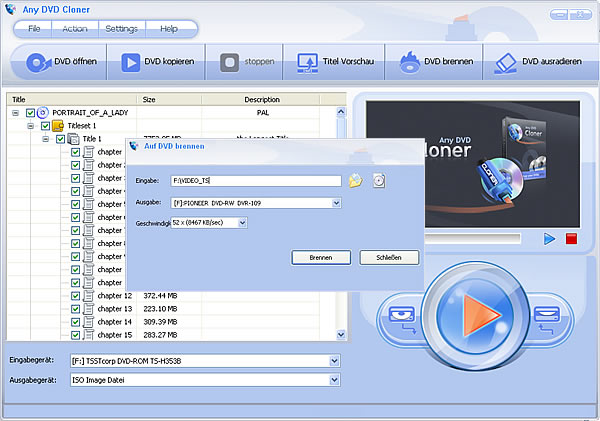The width and height of the screenshot is (600, 421).
Task: Click the chapter 15 scroll icon
Action: [88, 335]
